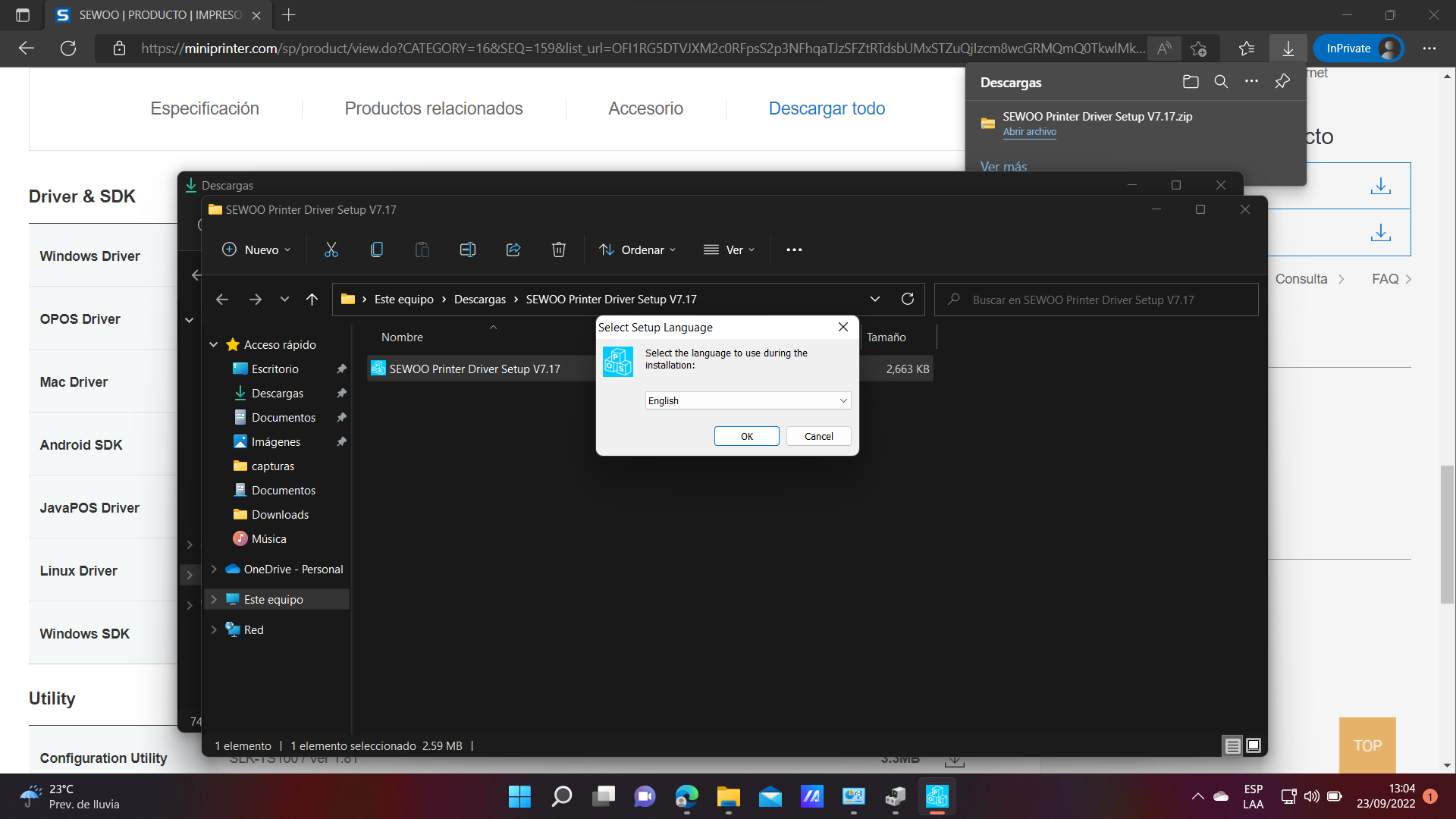Switch to the Especificación tab
This screenshot has width=1456, height=819.
click(x=205, y=108)
